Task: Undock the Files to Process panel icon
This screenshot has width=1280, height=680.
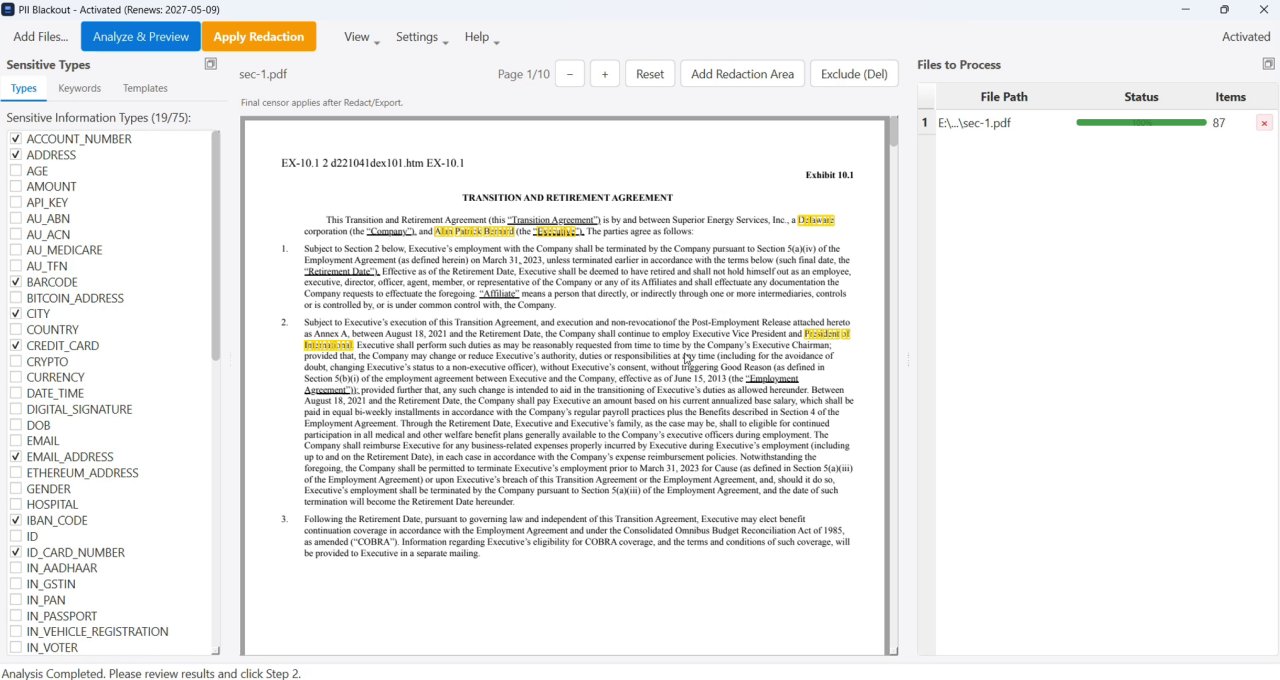Action: (1268, 64)
